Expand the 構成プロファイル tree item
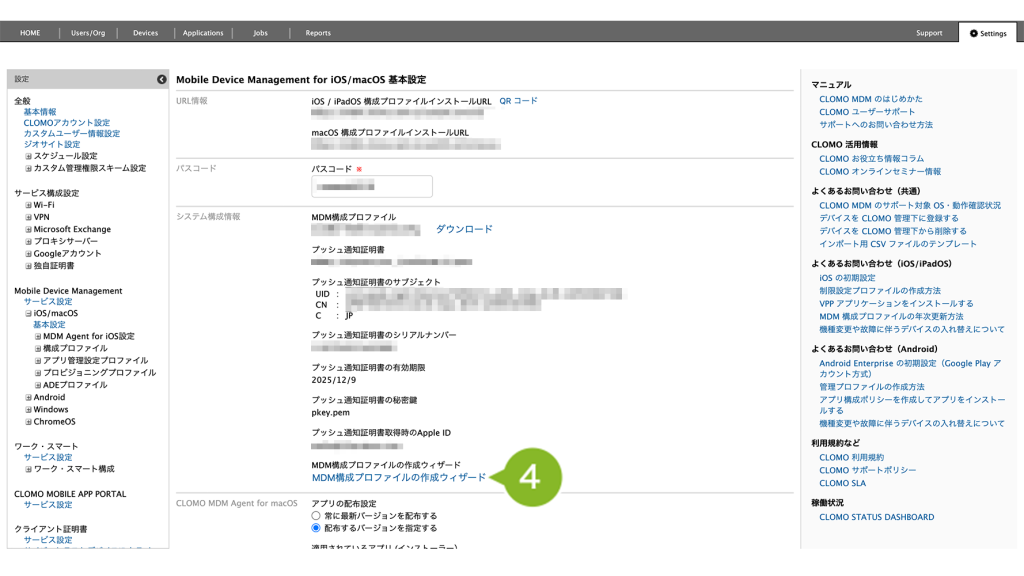The width and height of the screenshot is (1024, 576). 38,348
